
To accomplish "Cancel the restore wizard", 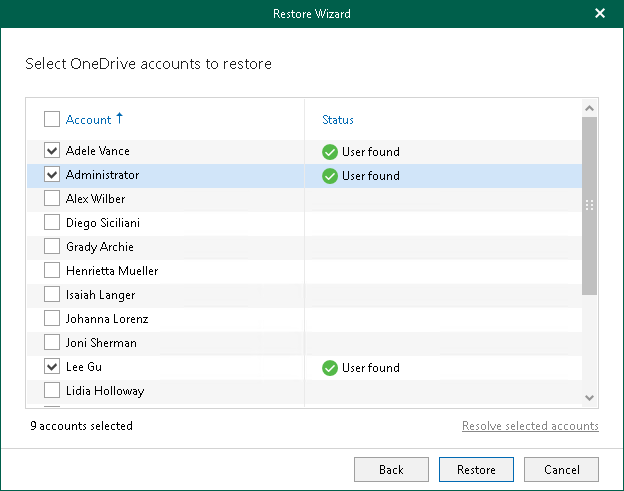I will (x=561, y=469).
